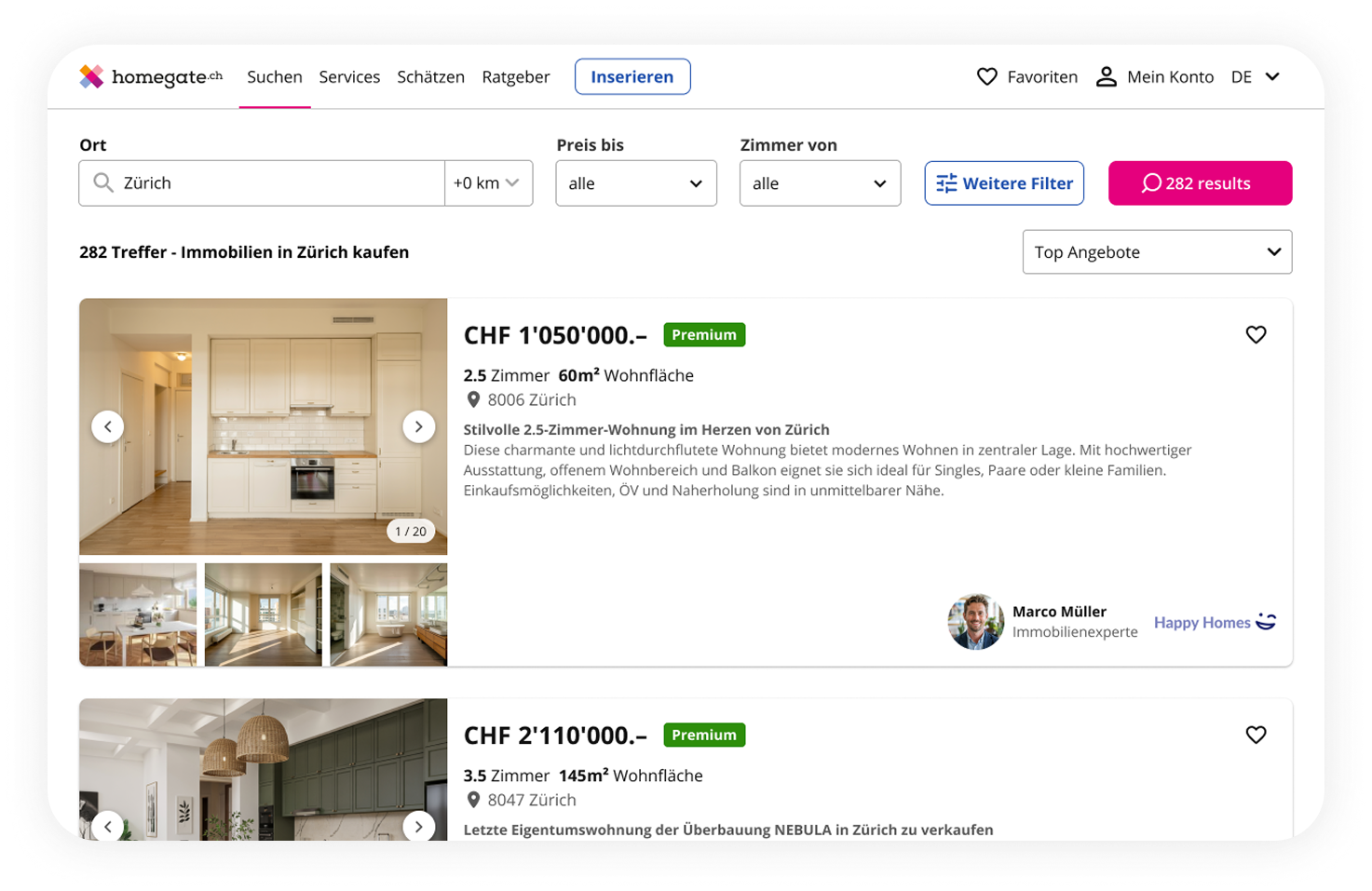The height and width of the screenshot is (891, 1372).
Task: Click 2.5 Zimmer 60m² Wohnfläche text
Action: point(578,375)
